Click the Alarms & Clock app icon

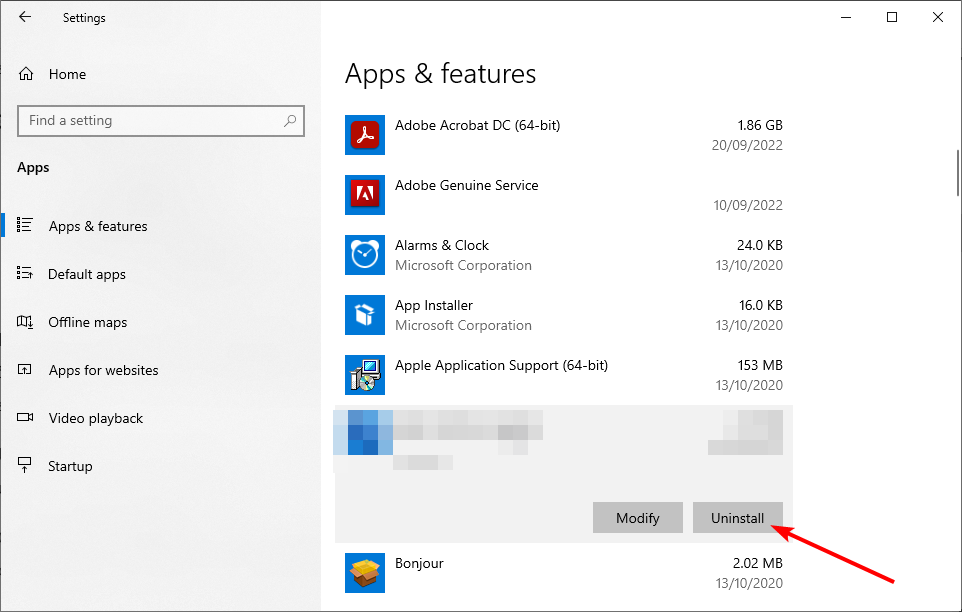point(365,255)
